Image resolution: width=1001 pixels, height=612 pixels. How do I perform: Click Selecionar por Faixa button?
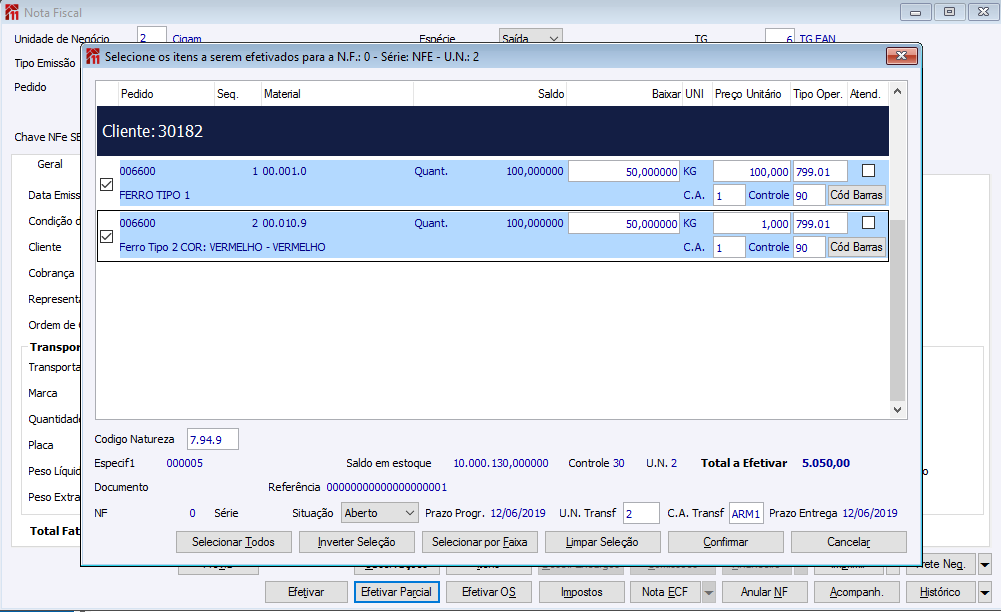click(479, 542)
